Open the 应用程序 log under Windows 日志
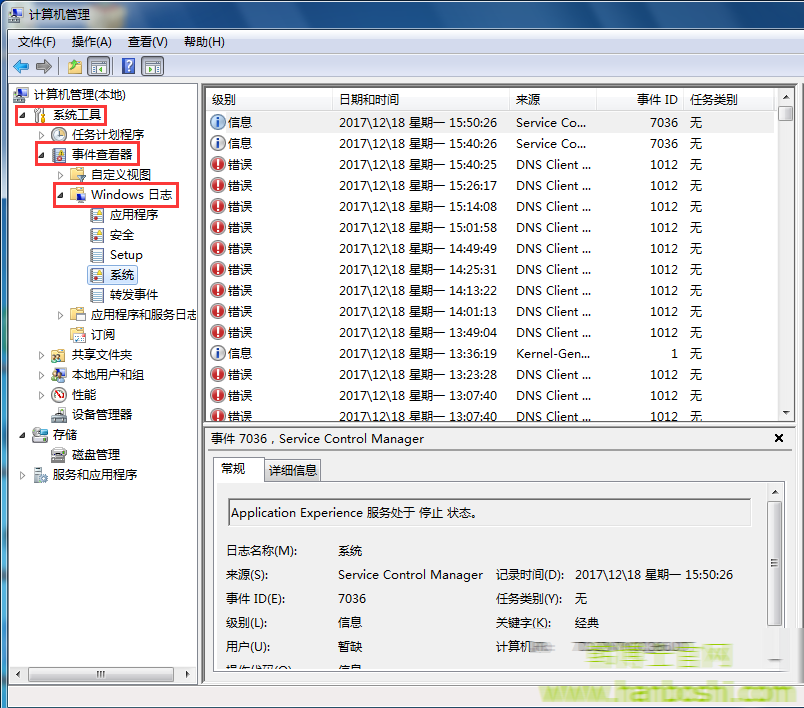This screenshot has width=804, height=708. pyautogui.click(x=133, y=215)
